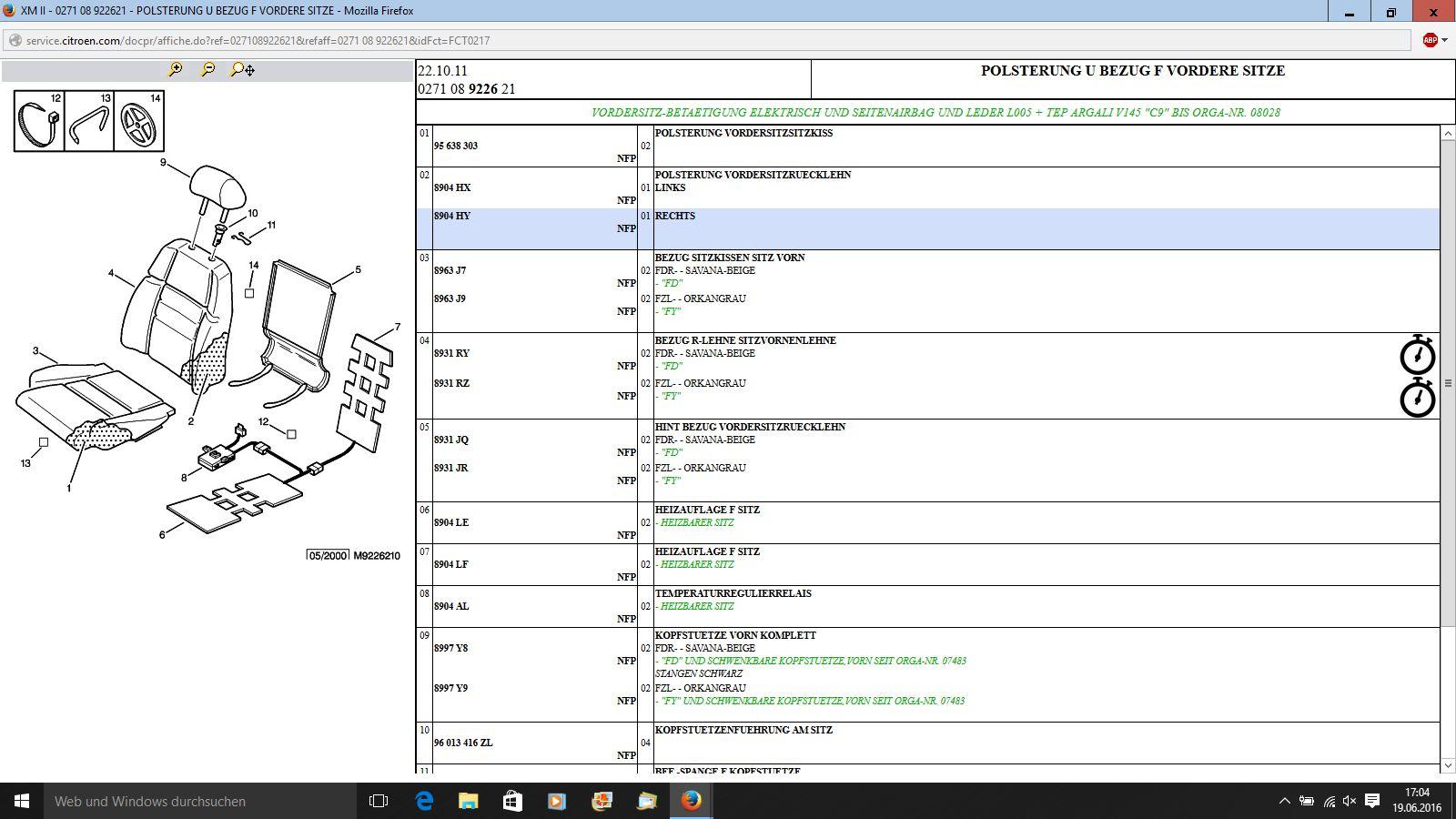This screenshot has height=819, width=1456.
Task: Select the address bar URL field
Action: point(708,41)
